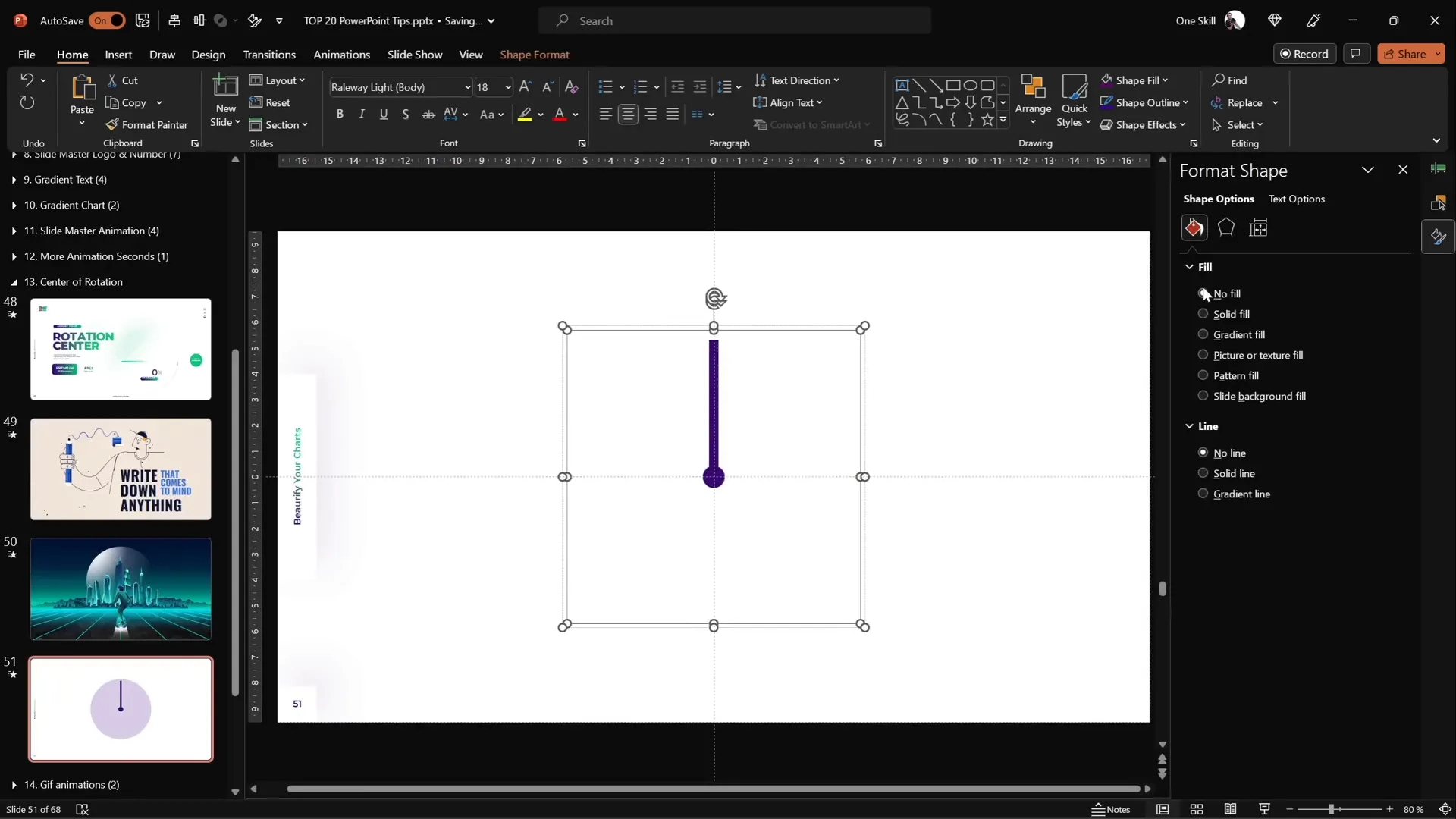Expand 14. Gif animations section
The height and width of the screenshot is (819, 1456).
click(14, 785)
